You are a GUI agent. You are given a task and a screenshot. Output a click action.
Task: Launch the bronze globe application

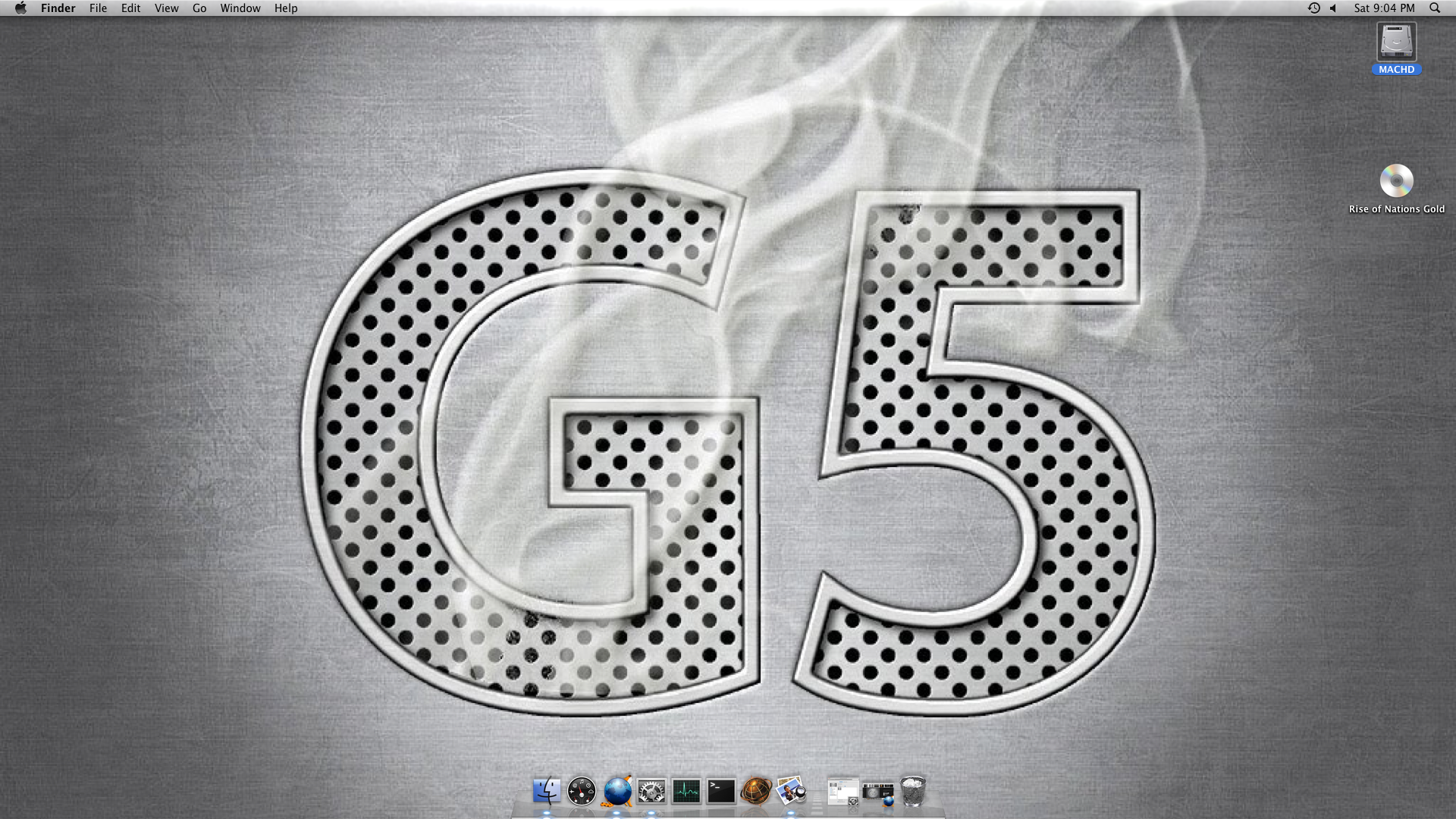point(756,791)
